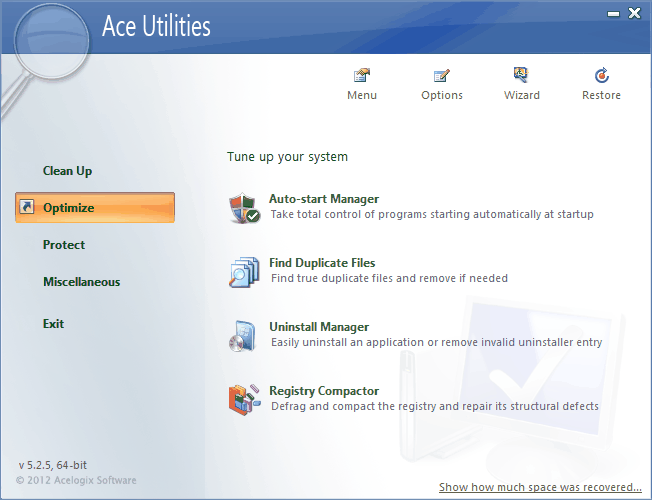Open the Miscellaneous category
The width and height of the screenshot is (652, 500).
pos(81,282)
